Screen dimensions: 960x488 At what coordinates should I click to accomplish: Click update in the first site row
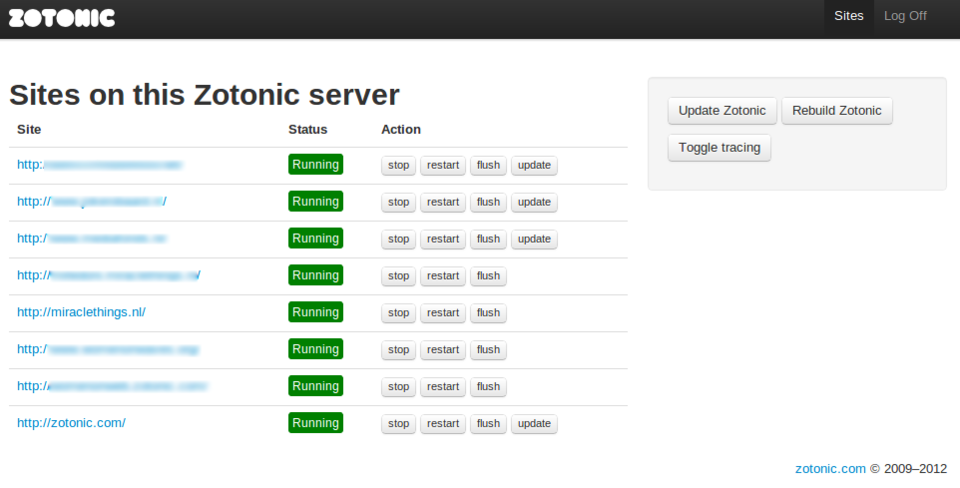pos(534,165)
